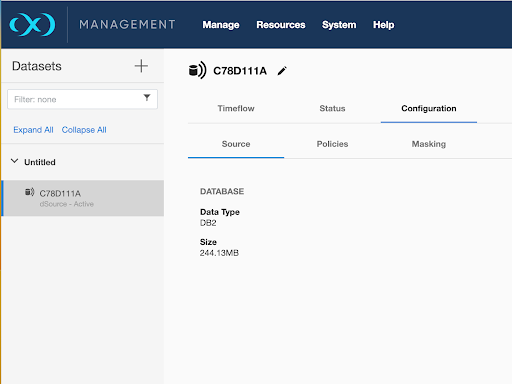Click the Collapse All link
Image resolution: width=512 pixels, height=384 pixels.
tap(84, 130)
